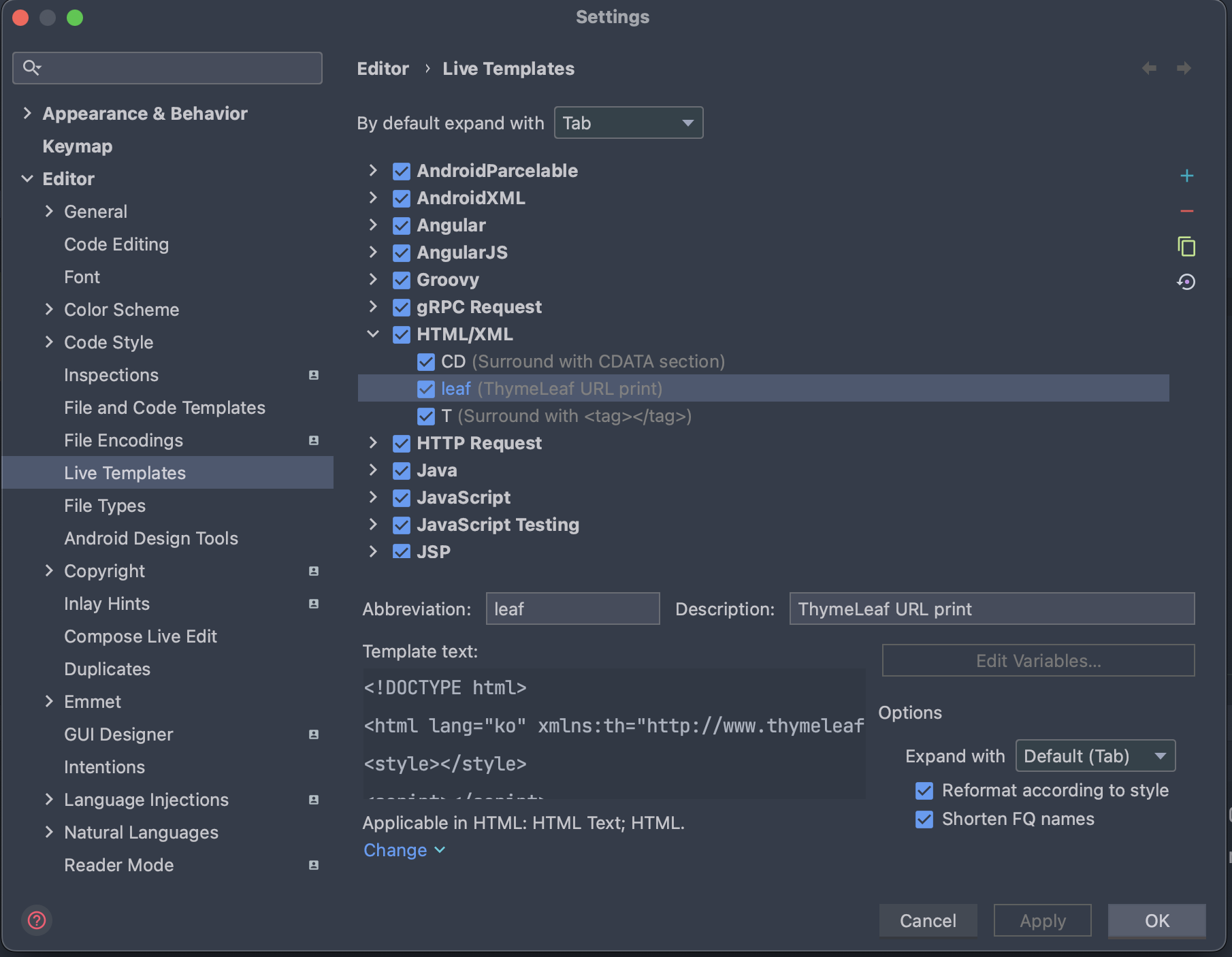Click the project-level icon beside GUI Designer
Viewport: 1232px width, 957px height.
(314, 734)
